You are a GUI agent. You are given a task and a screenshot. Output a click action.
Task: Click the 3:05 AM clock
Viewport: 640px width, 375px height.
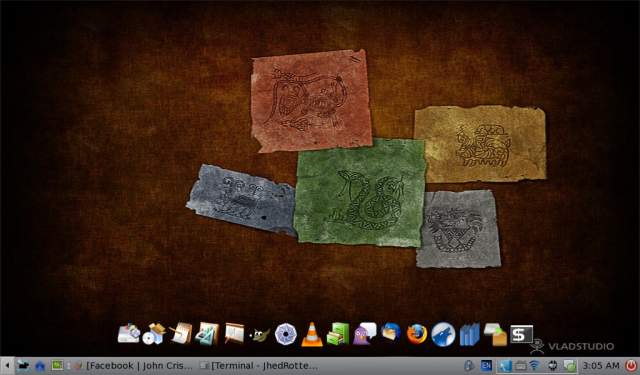click(x=601, y=366)
